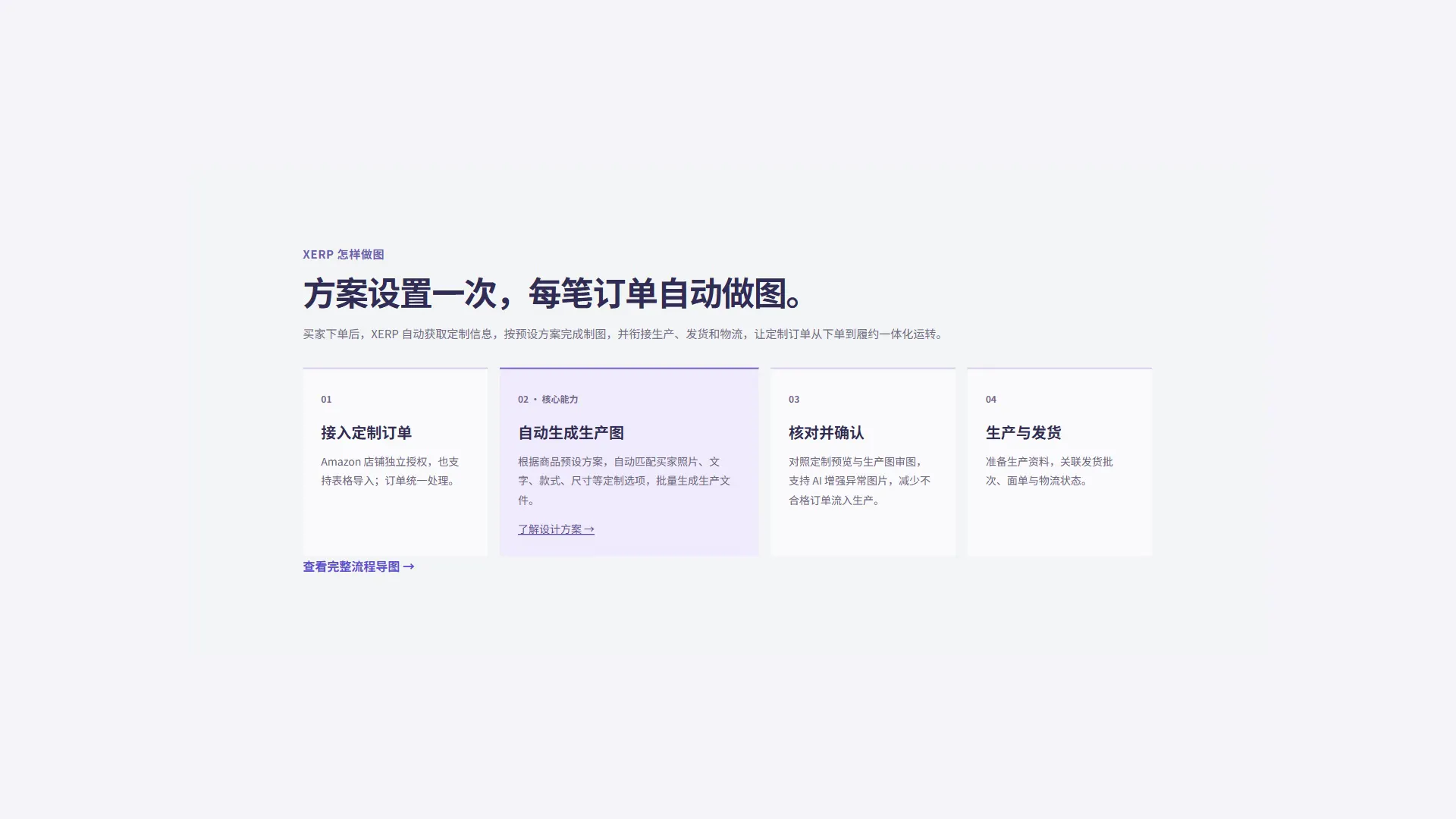This screenshot has height=819, width=1456.
Task: Click the intro paragraph starting with 买家下单后
Action: coord(623,334)
